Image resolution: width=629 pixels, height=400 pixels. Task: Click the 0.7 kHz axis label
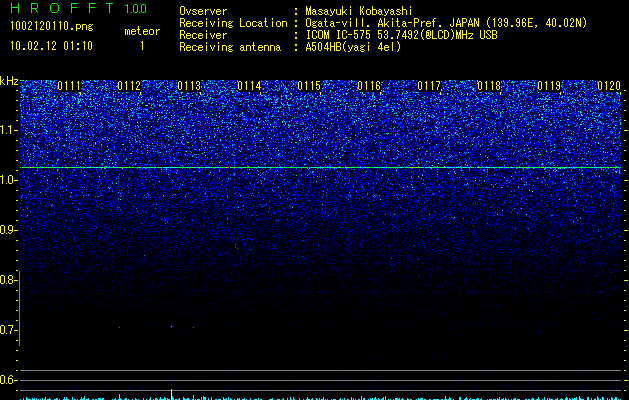pyautogui.click(x=8, y=330)
